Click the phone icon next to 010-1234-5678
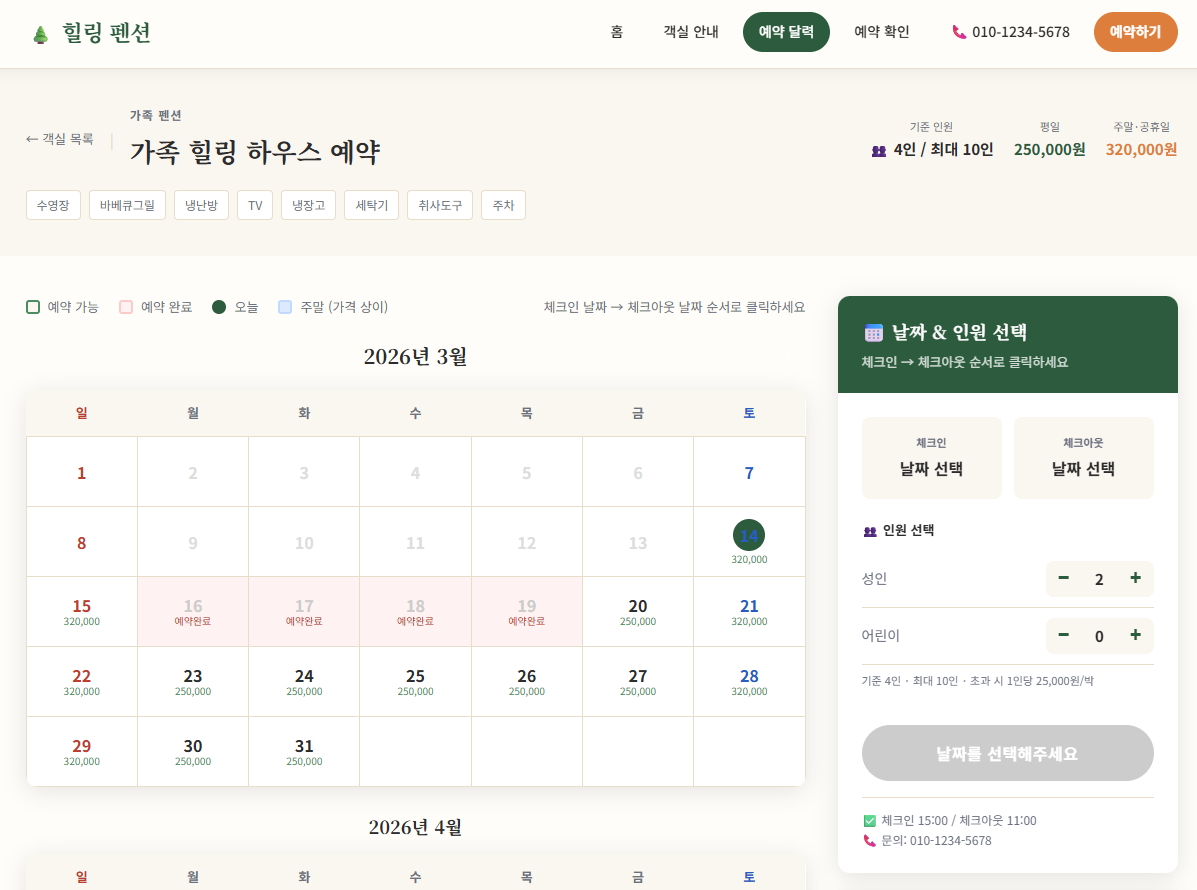Viewport: 1197px width, 890px height. [957, 32]
